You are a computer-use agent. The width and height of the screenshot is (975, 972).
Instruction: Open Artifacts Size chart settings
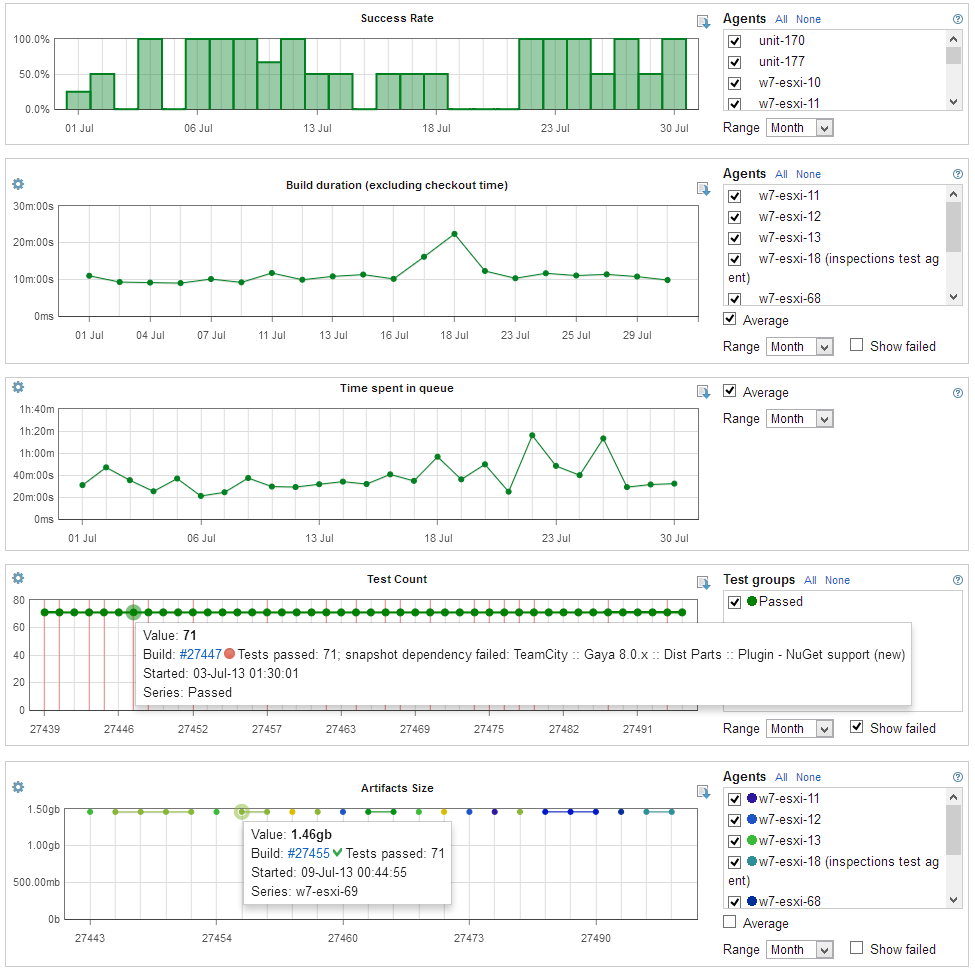click(17, 787)
